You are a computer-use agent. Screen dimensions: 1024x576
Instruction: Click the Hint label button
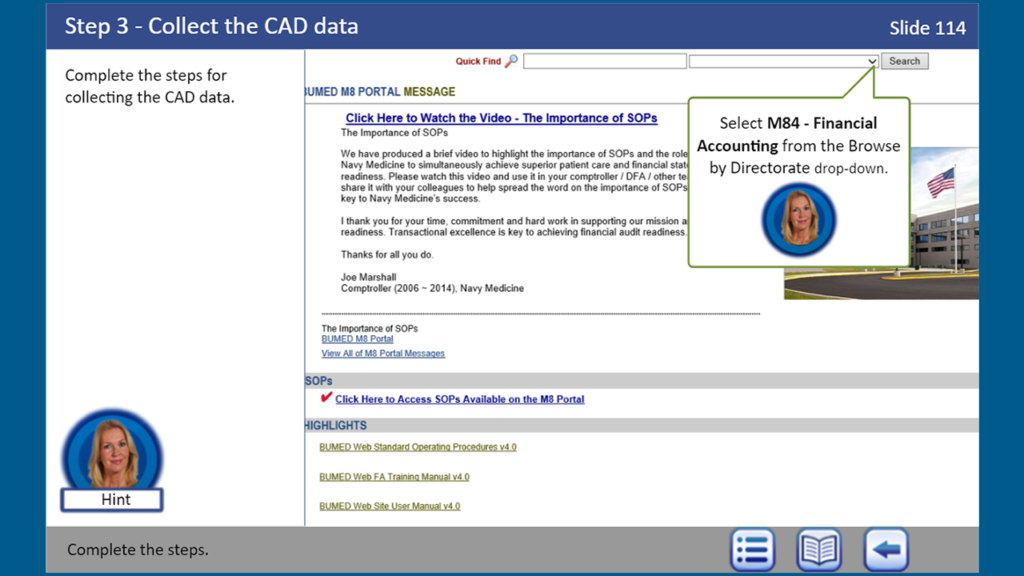point(115,499)
